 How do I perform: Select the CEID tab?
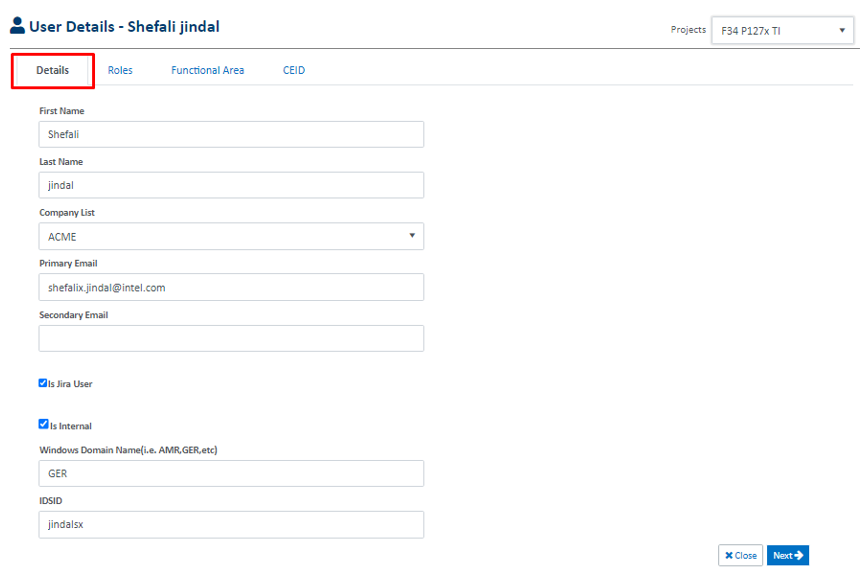(294, 71)
